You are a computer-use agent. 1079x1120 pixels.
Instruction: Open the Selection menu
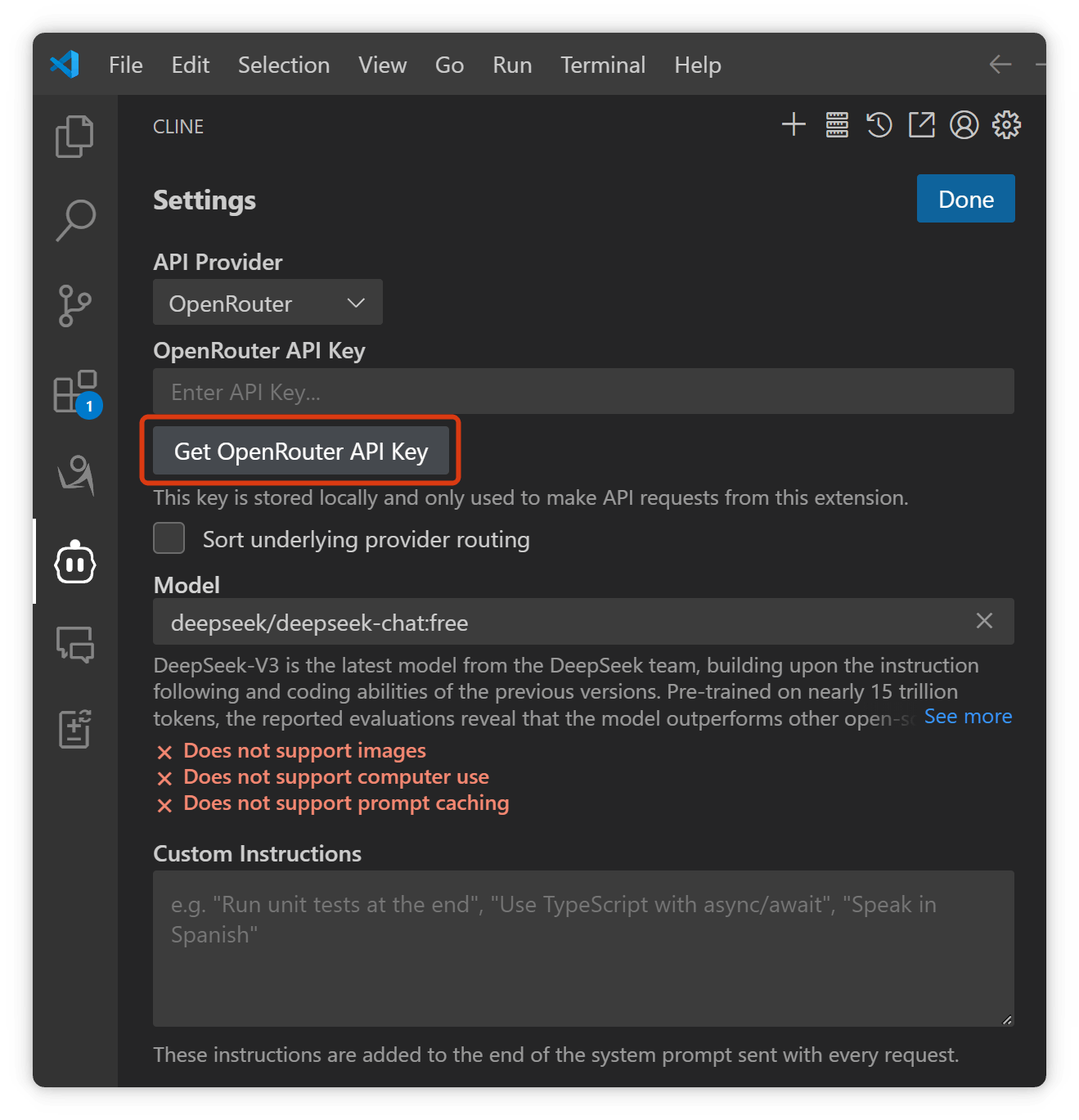(284, 65)
